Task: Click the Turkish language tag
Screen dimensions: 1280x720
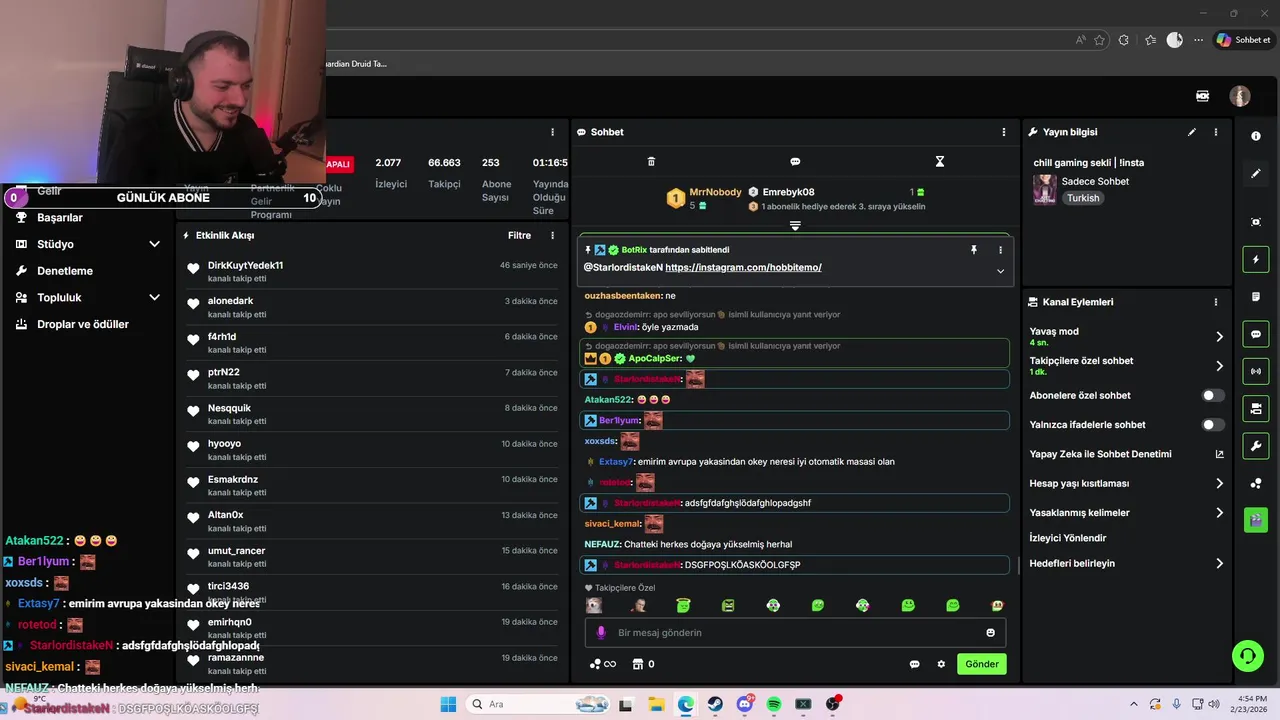Action: [x=1083, y=198]
